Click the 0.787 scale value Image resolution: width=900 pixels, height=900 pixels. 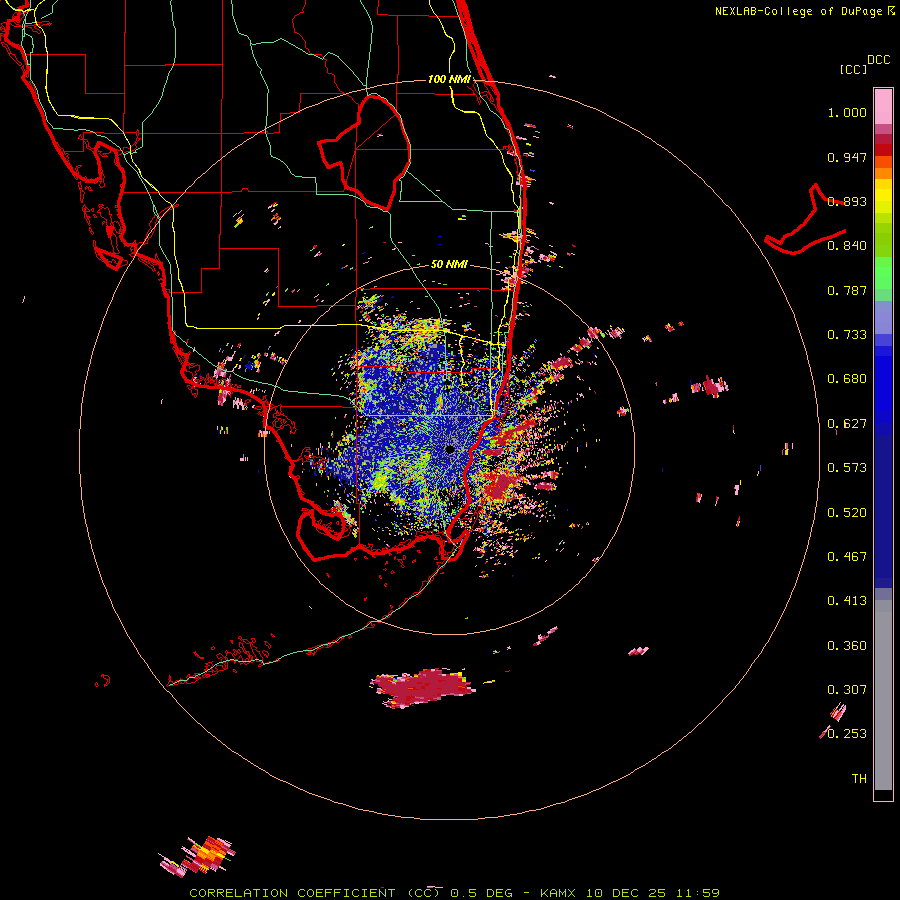847,290
